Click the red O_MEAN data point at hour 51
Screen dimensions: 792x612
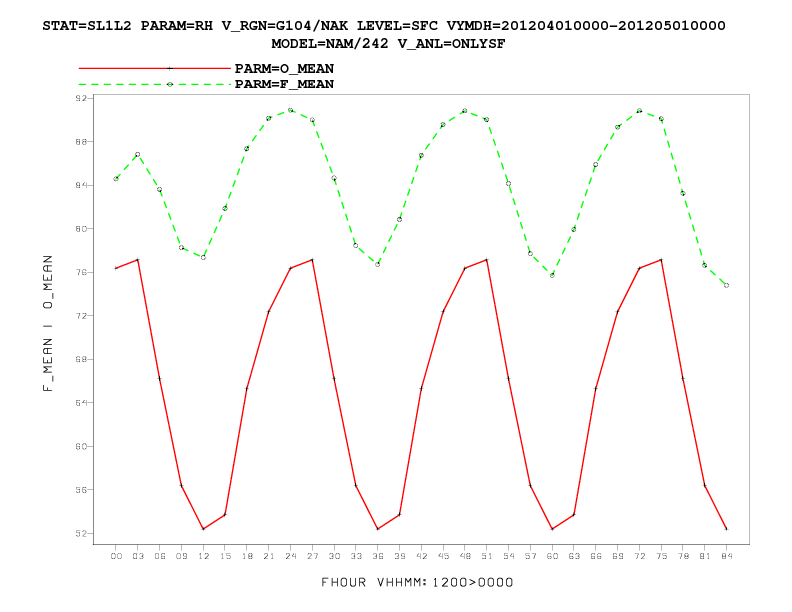[x=486, y=260]
